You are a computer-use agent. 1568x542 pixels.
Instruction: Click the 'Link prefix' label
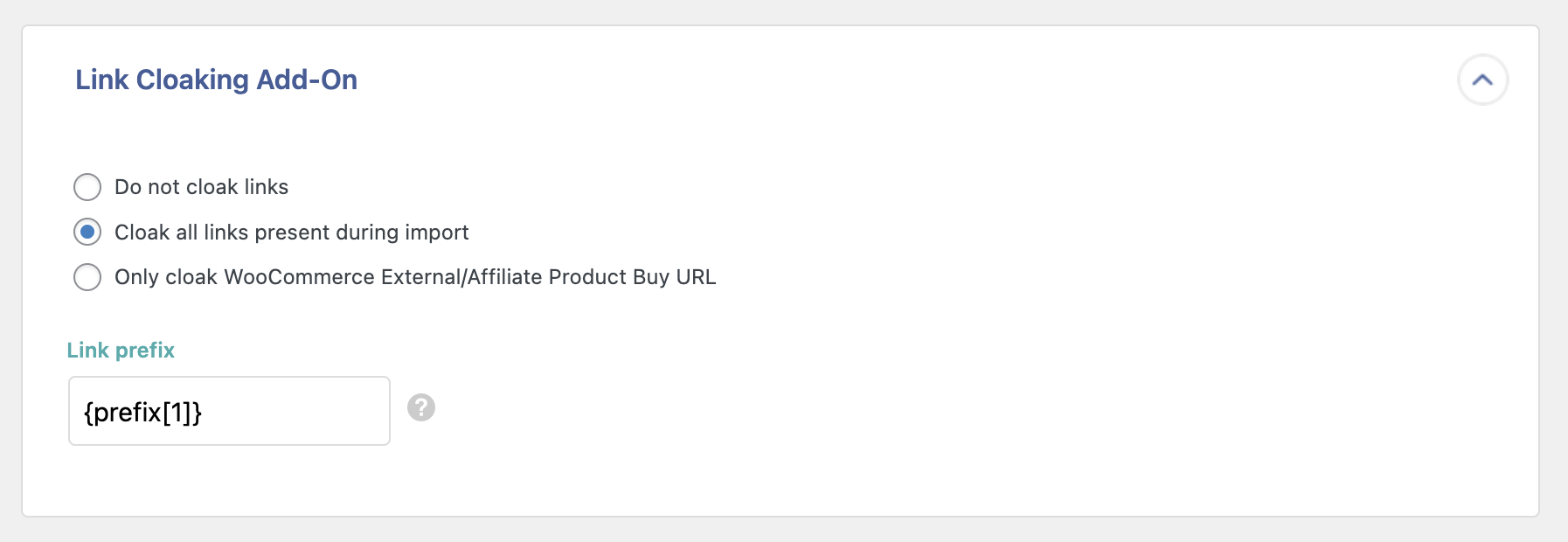[x=121, y=350]
